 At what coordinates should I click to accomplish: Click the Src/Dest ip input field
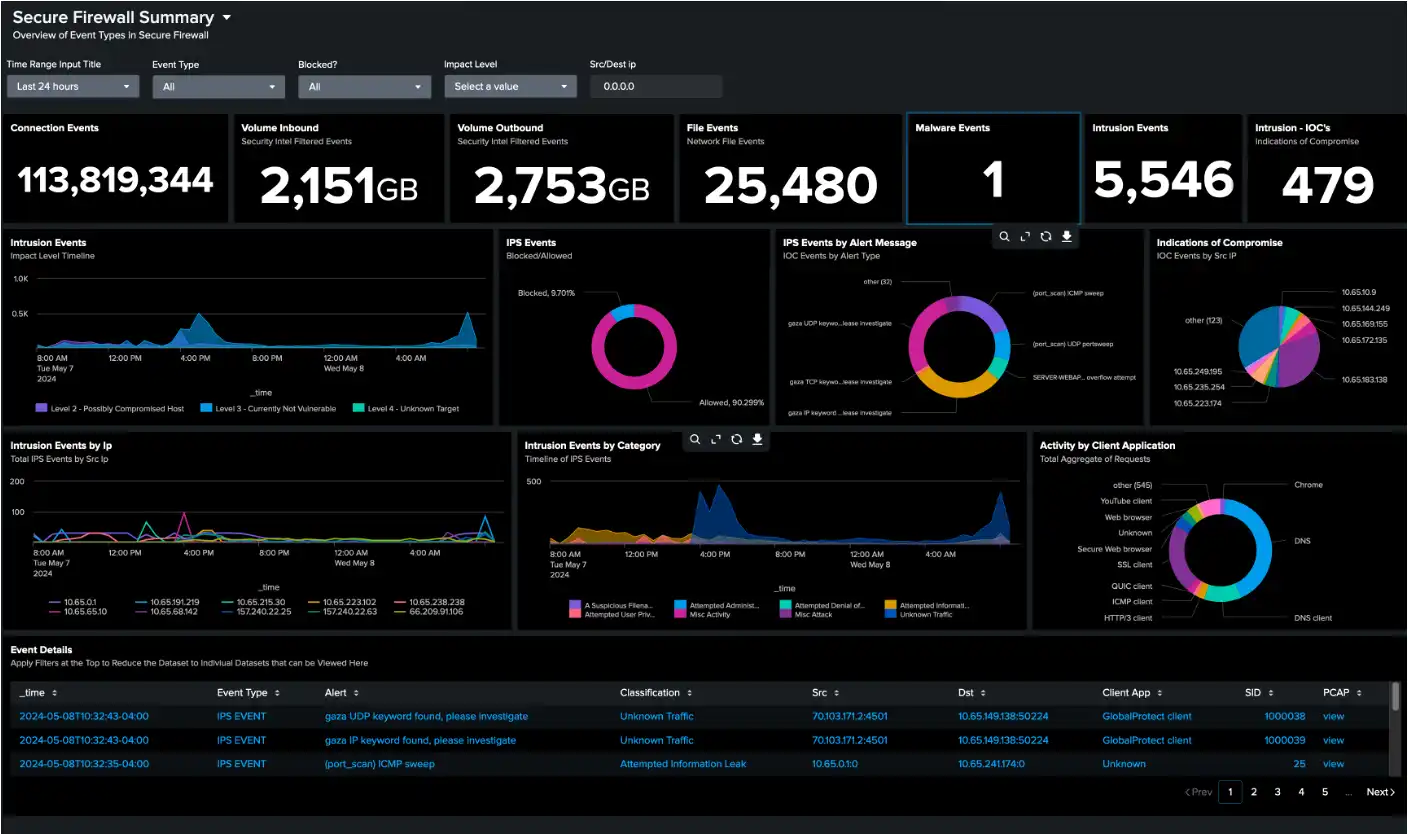(655, 87)
